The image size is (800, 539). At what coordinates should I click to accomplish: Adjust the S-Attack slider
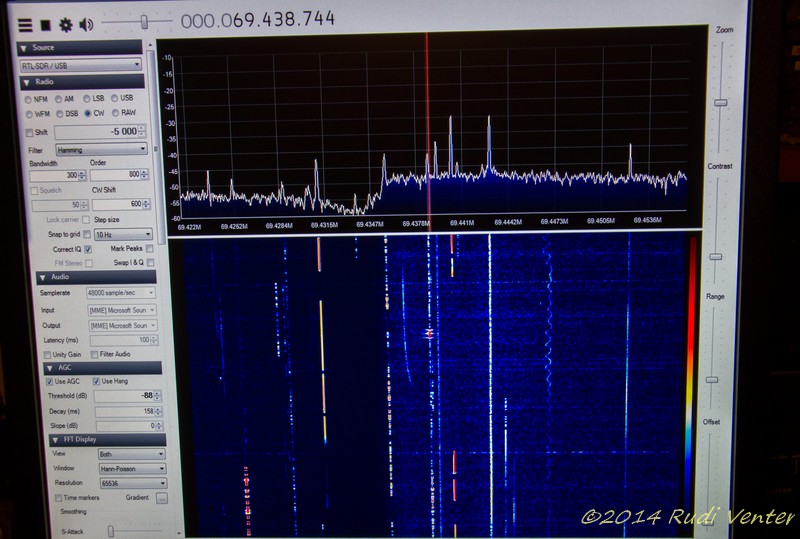point(111,532)
